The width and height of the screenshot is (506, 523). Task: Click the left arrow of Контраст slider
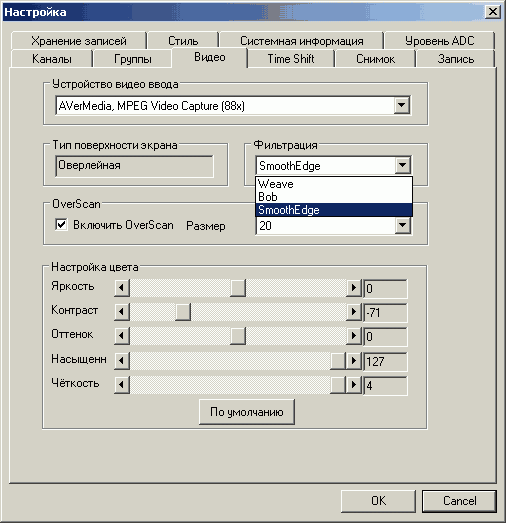pyautogui.click(x=122, y=312)
